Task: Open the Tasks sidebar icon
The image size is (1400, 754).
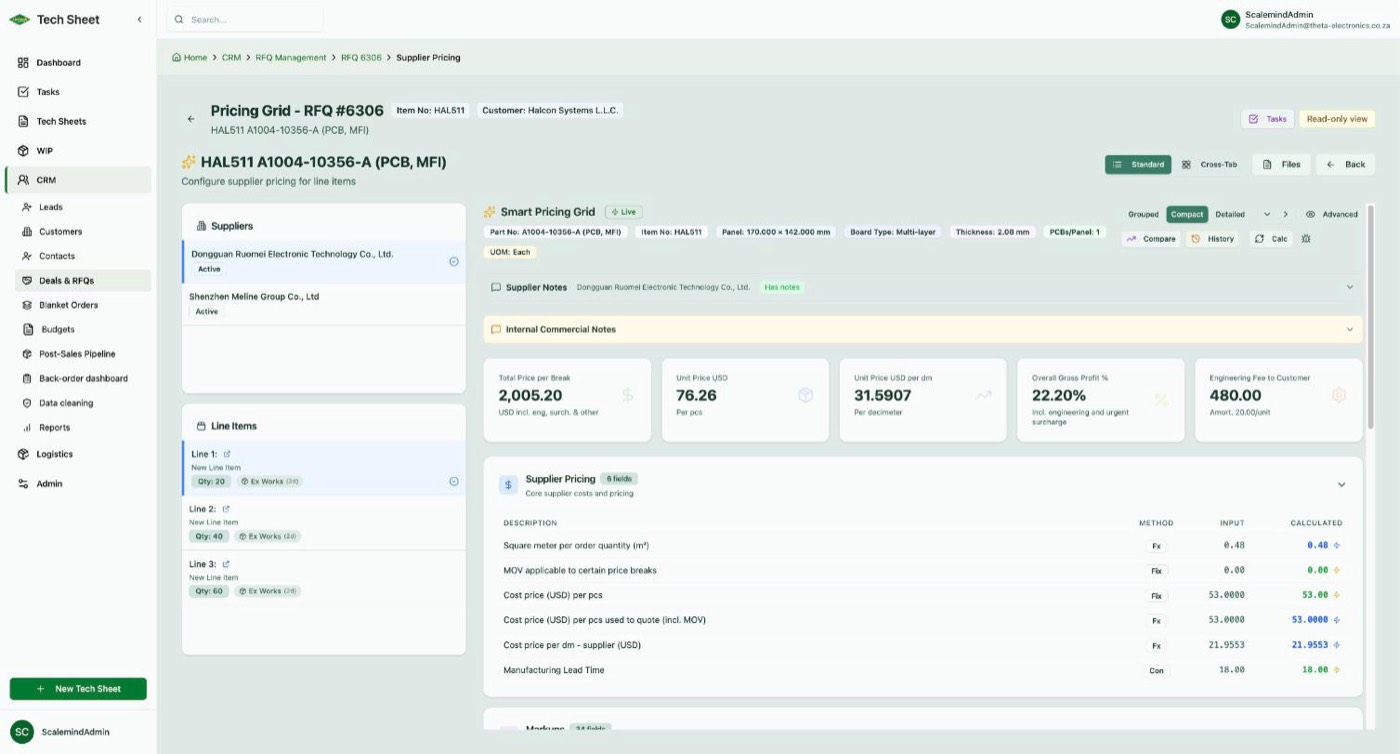Action: 23,92
